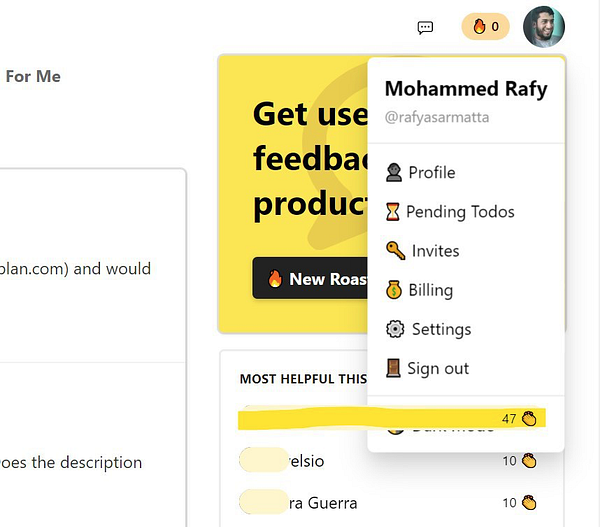
Task: Open Settings from the user menu
Action: 441,329
